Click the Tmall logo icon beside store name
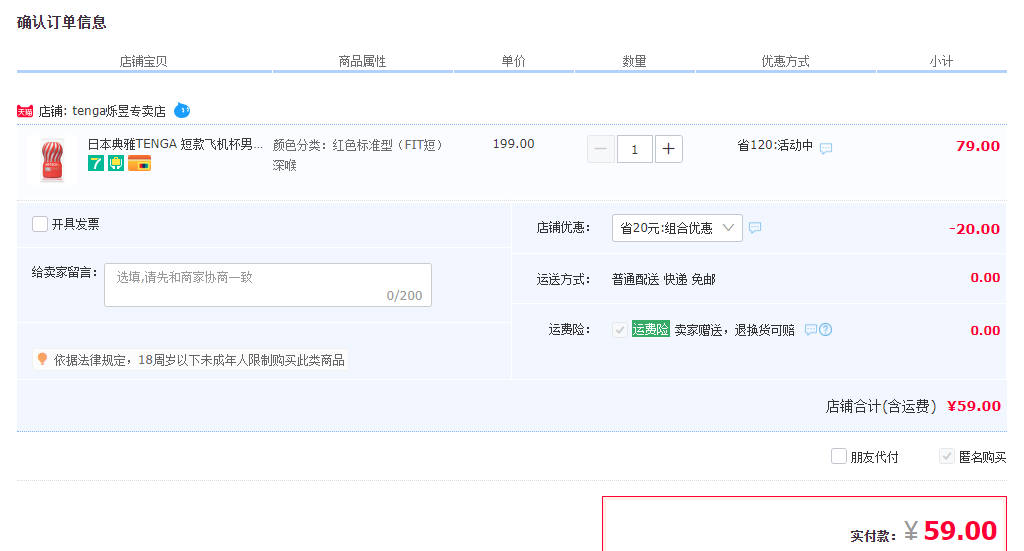1024x551 pixels. (25, 112)
